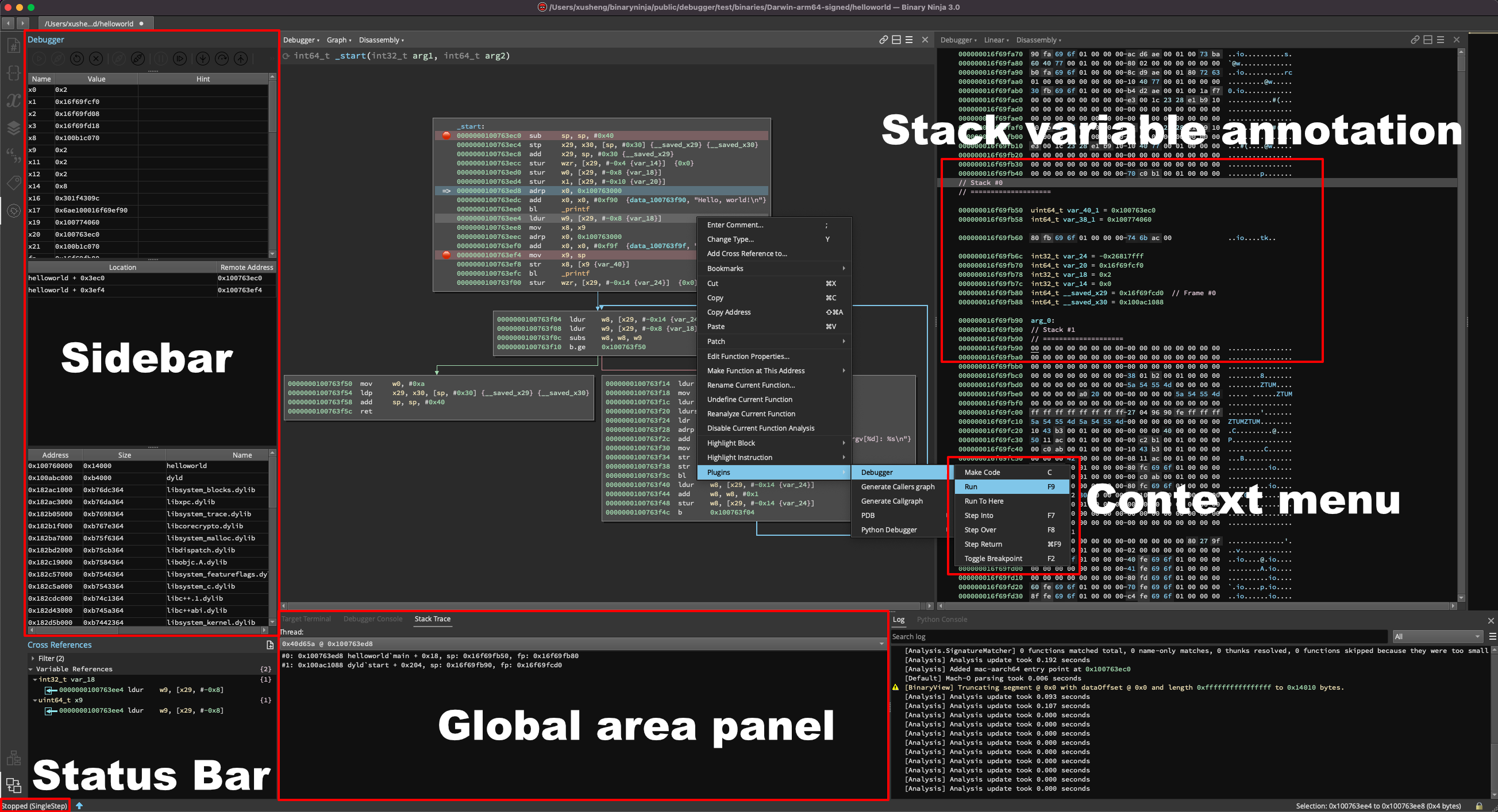Click modules table horizontal scrollbar
The image size is (1498, 812).
click(x=148, y=630)
